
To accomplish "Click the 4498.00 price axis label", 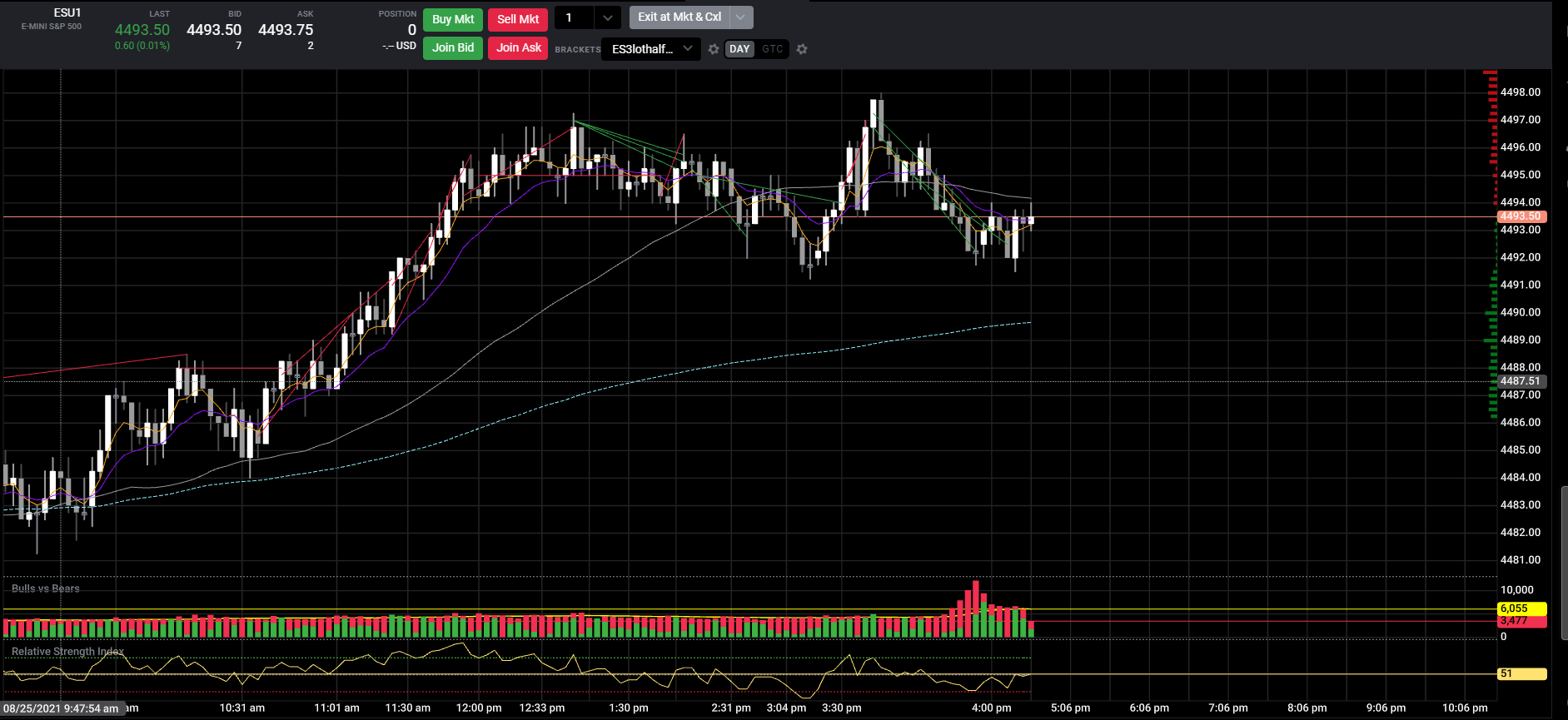I will coord(1521,92).
